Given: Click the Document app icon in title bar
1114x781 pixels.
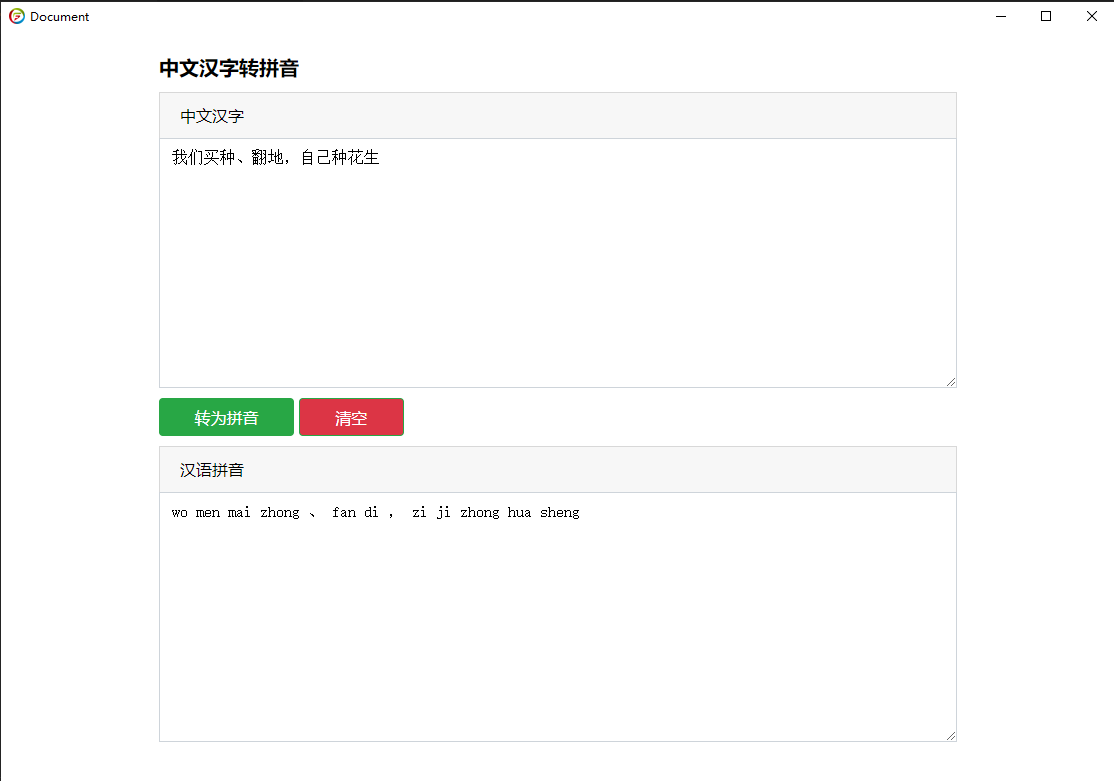Looking at the screenshot, I should [17, 16].
